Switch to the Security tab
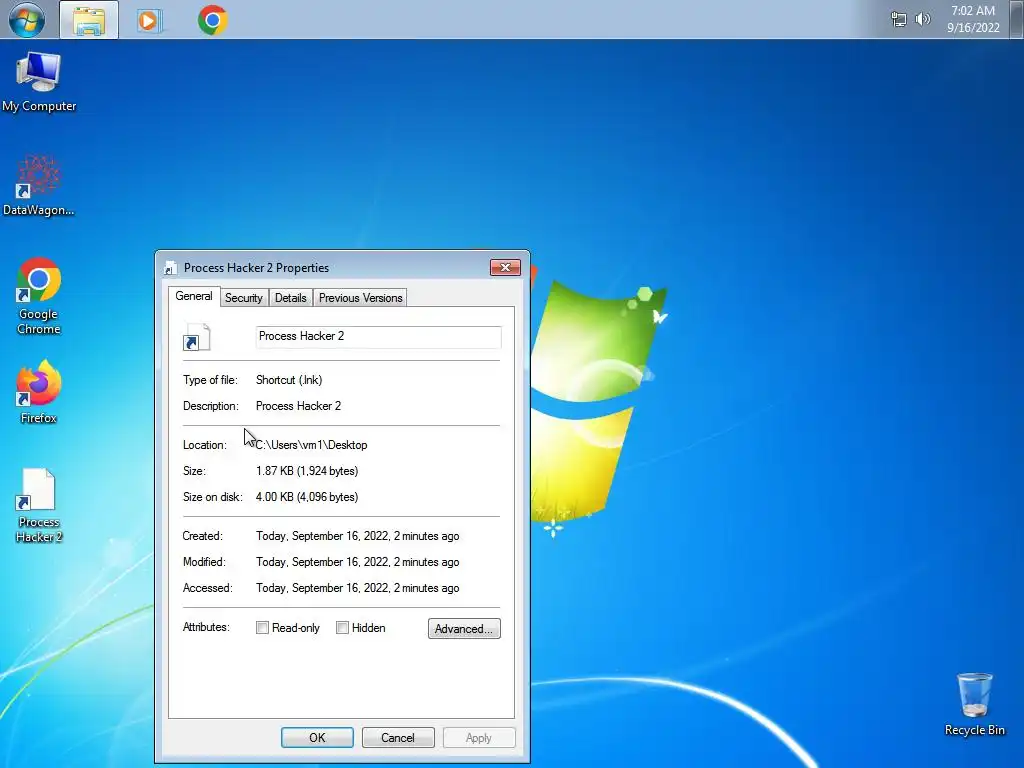The image size is (1024, 768). tap(244, 298)
